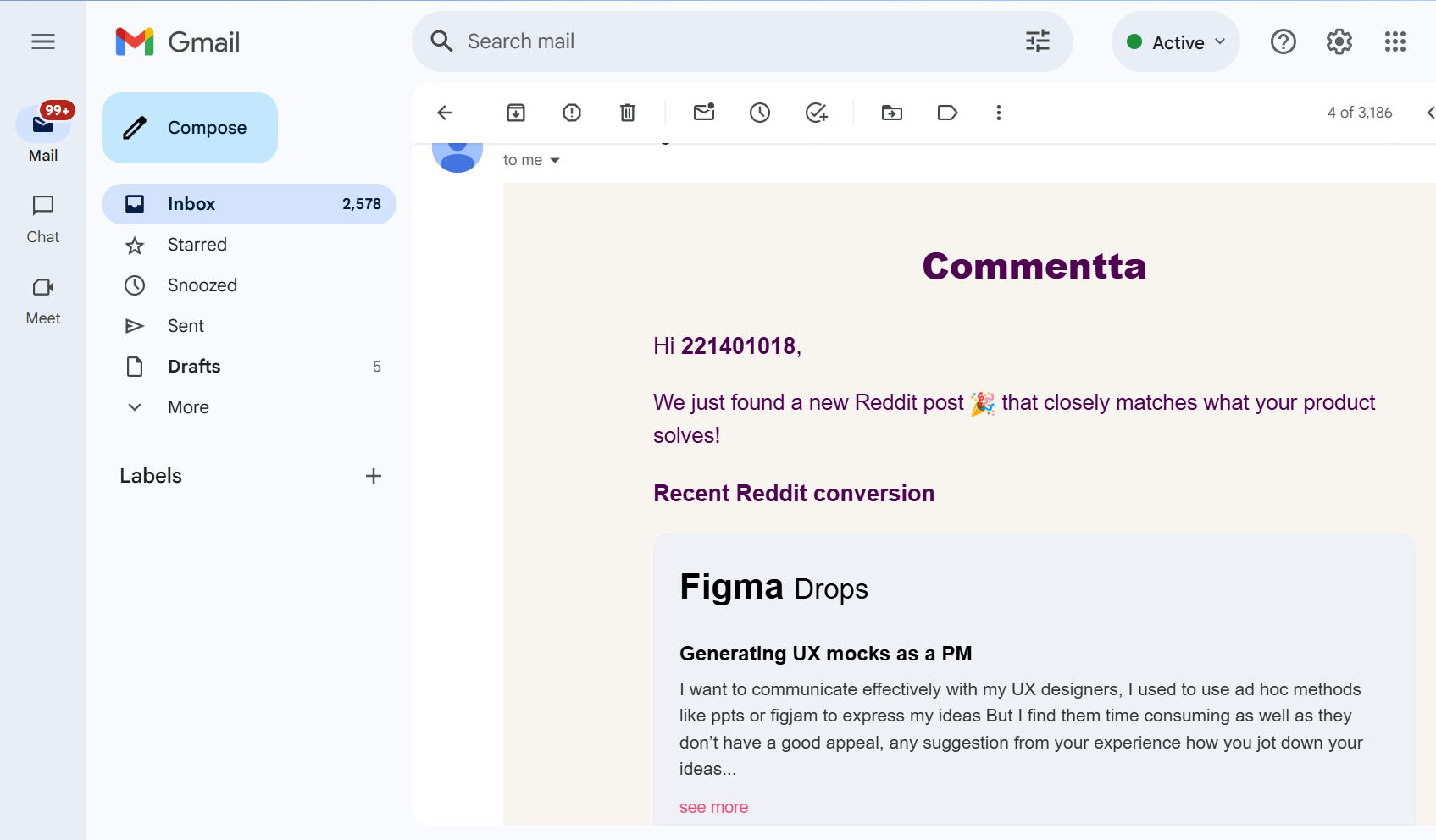Expand the More folders list
Screen dimensions: 1436x840
coord(249,407)
